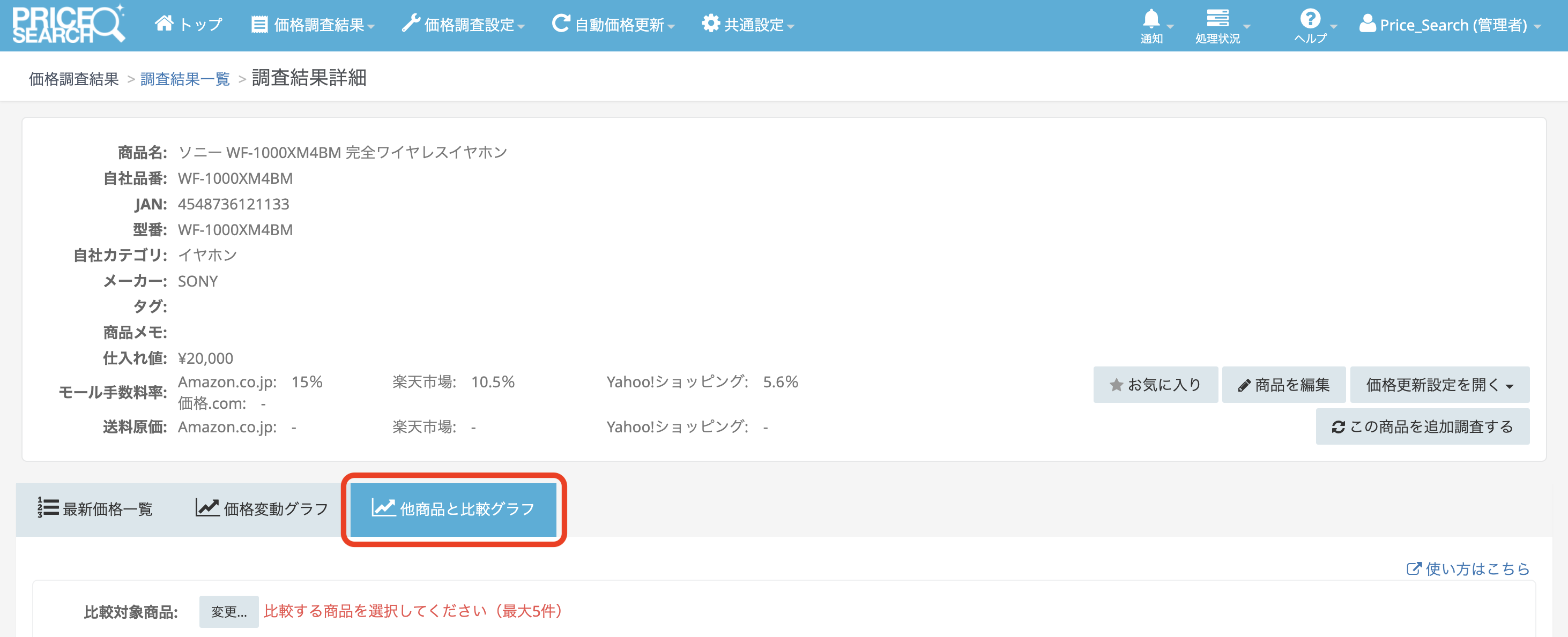Expand 価格調査結果 menu

tap(313, 24)
